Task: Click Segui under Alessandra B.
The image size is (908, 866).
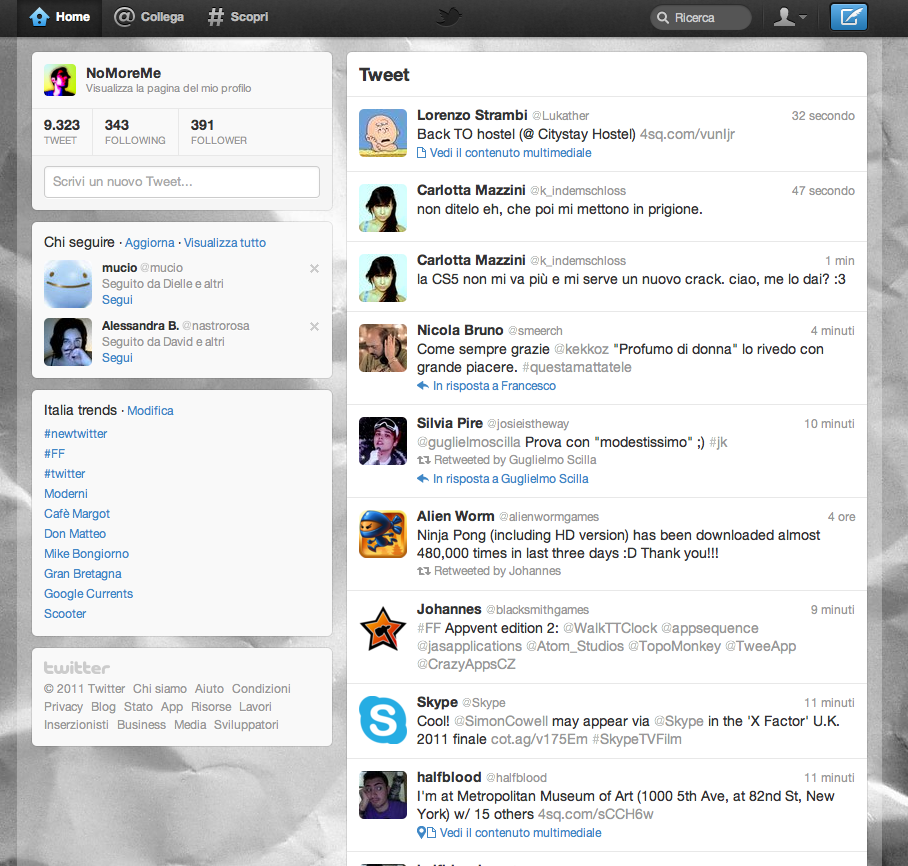Action: click(x=117, y=357)
